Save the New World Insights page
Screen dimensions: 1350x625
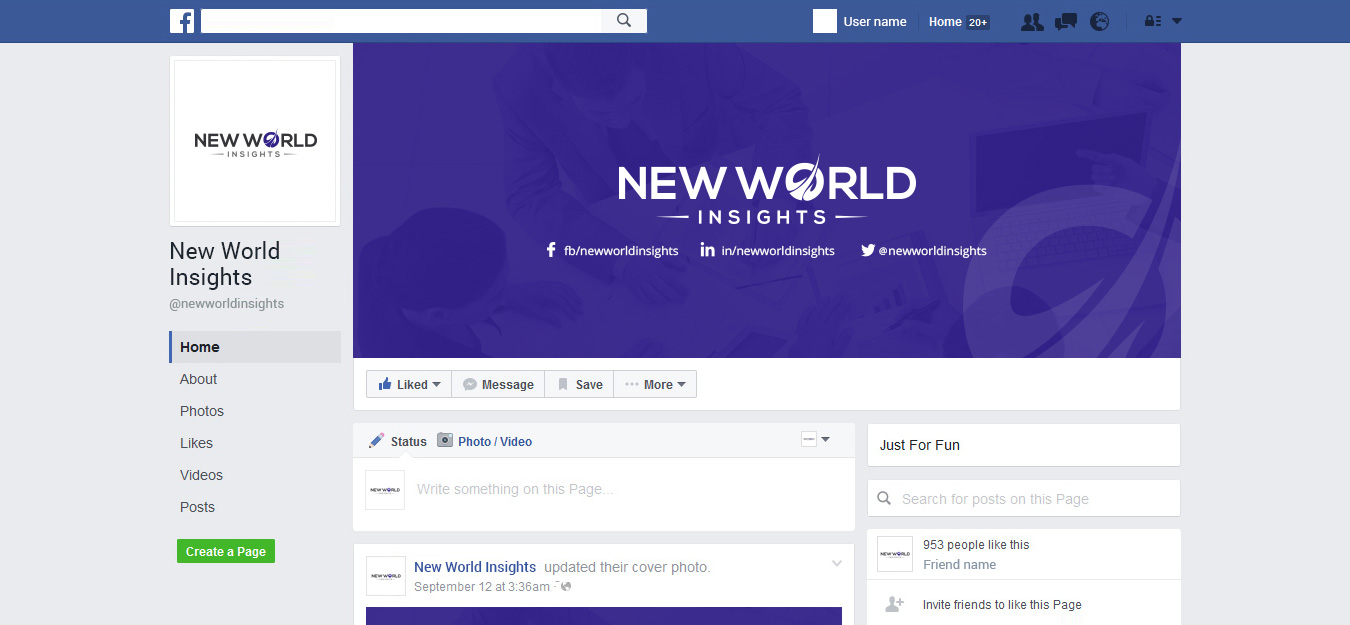[578, 384]
